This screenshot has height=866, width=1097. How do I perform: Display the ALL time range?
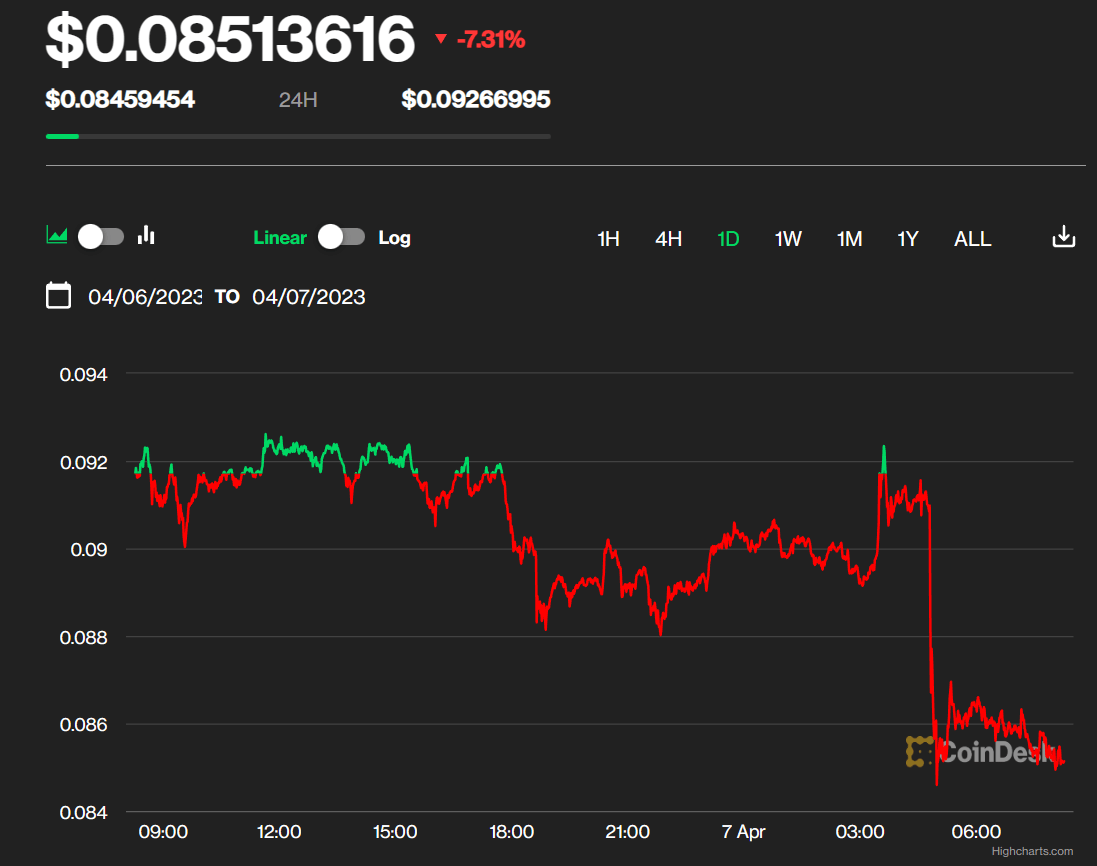pyautogui.click(x=972, y=239)
